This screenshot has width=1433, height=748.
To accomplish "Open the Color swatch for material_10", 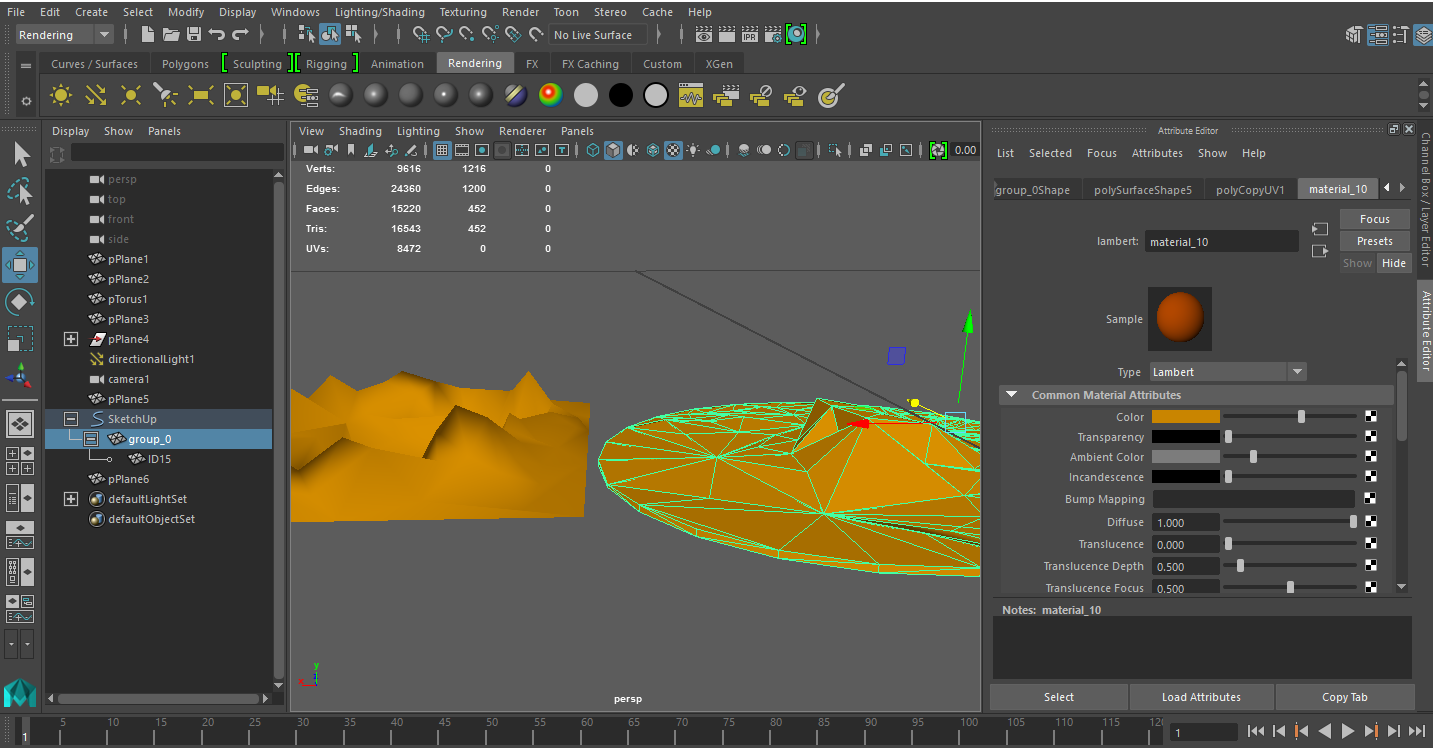I will (x=1185, y=417).
